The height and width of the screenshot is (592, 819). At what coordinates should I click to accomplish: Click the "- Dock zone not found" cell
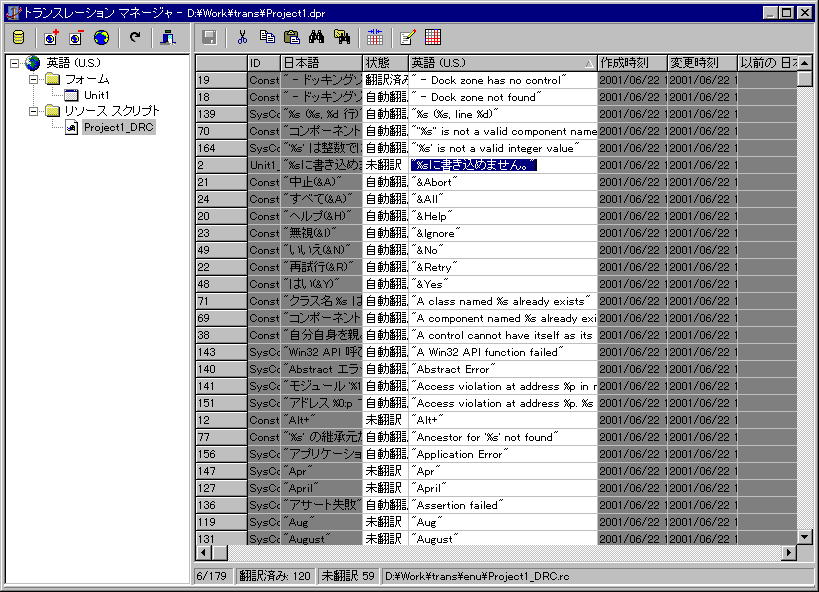(x=503, y=97)
